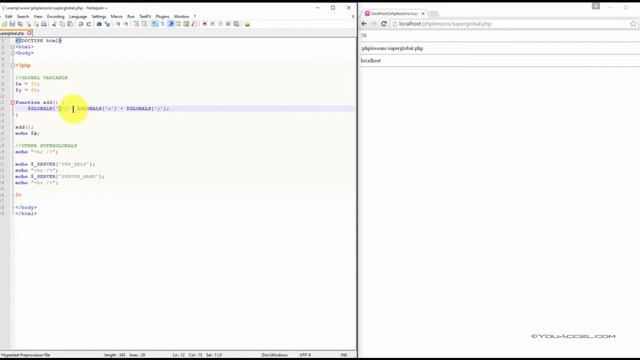This screenshot has height=360, width=640.
Task: Toggle the Document Map icon
Action: point(186,24)
